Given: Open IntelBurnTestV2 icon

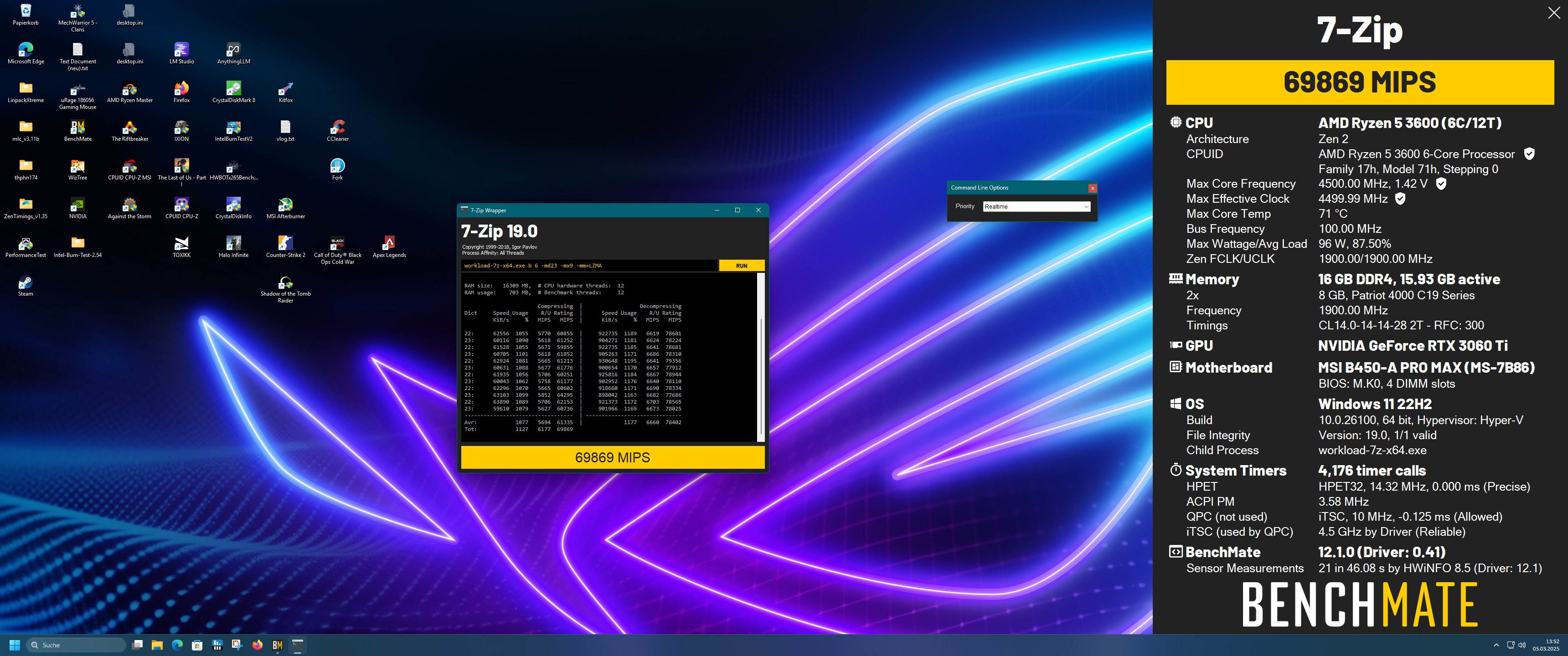Looking at the screenshot, I should tap(234, 131).
